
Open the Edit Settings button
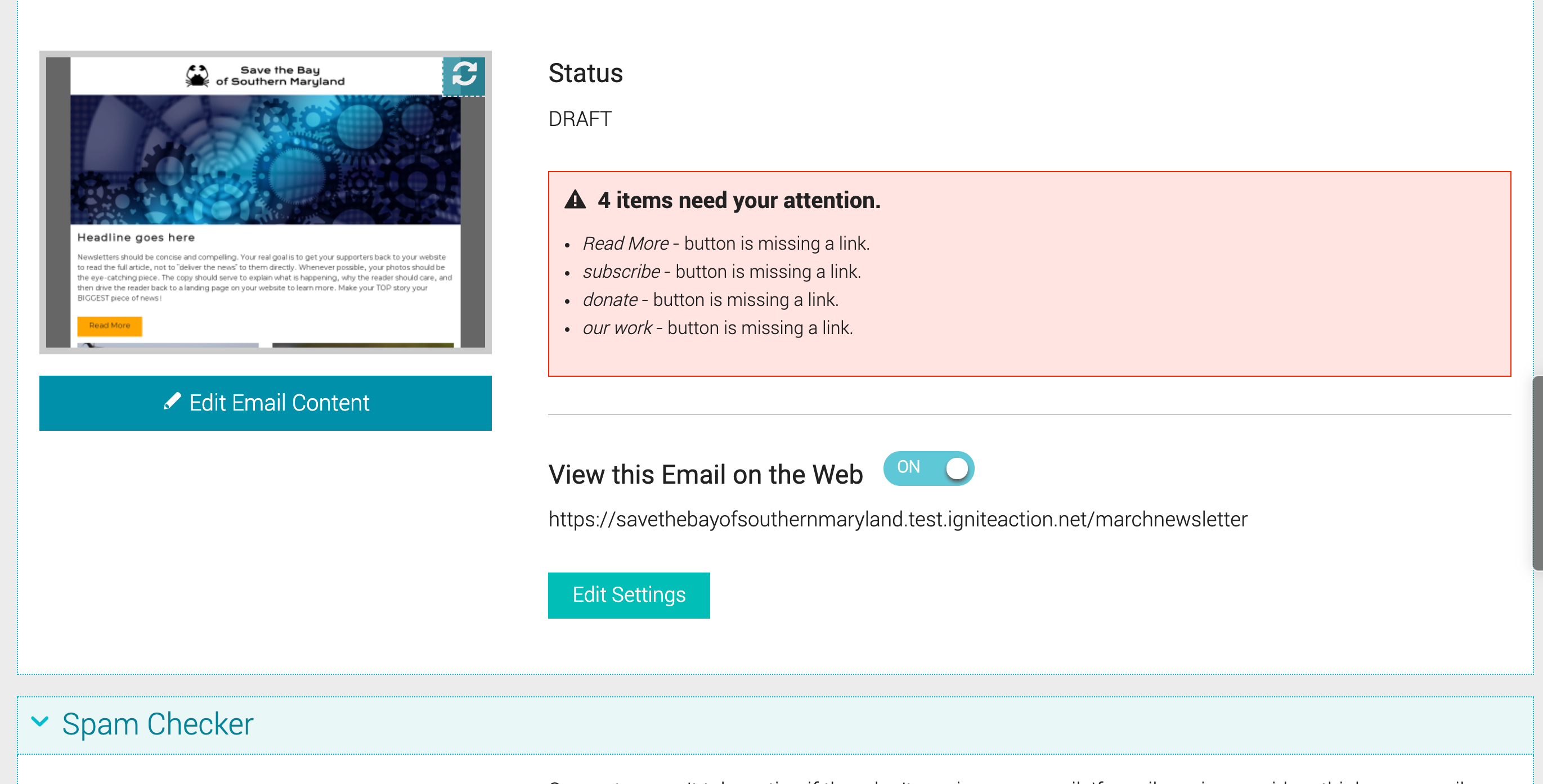coord(629,595)
